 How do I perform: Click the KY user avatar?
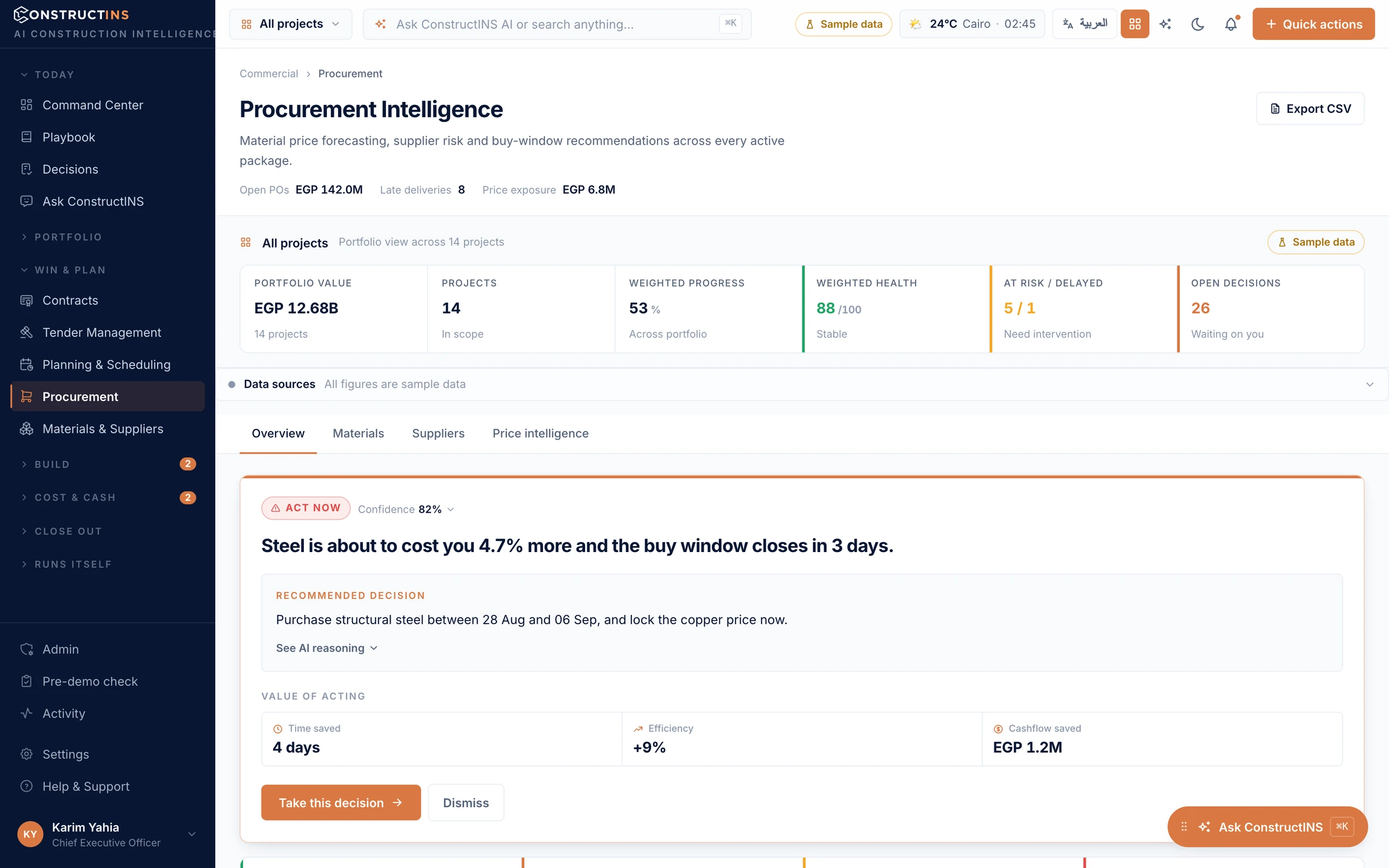[30, 834]
